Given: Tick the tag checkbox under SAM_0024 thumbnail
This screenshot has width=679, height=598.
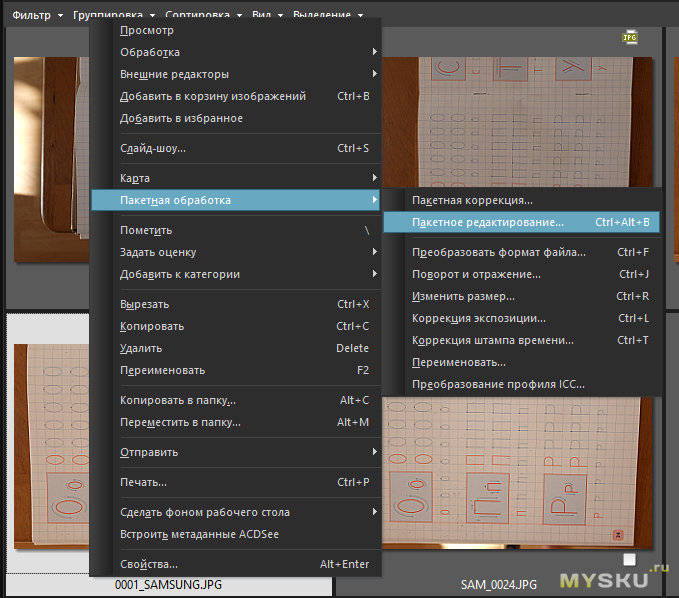Looking at the screenshot, I should pos(629,559).
